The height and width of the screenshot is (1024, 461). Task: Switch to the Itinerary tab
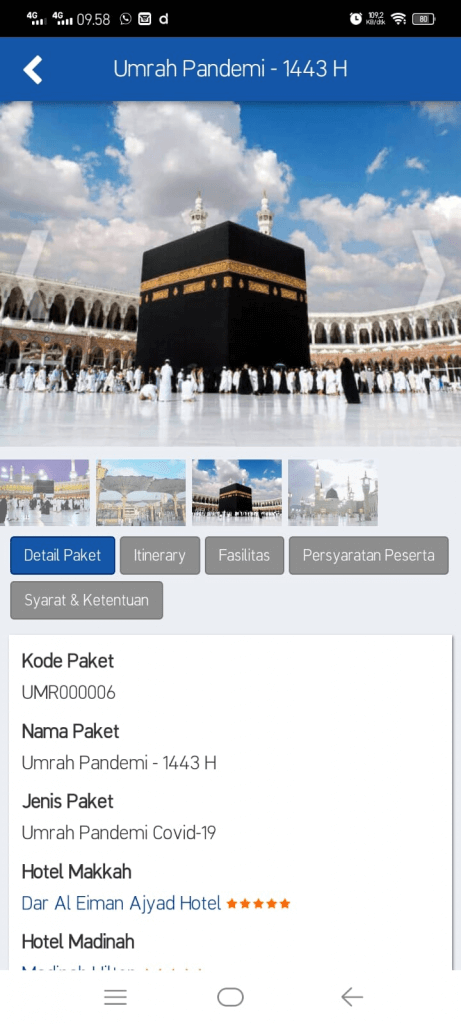click(160, 556)
